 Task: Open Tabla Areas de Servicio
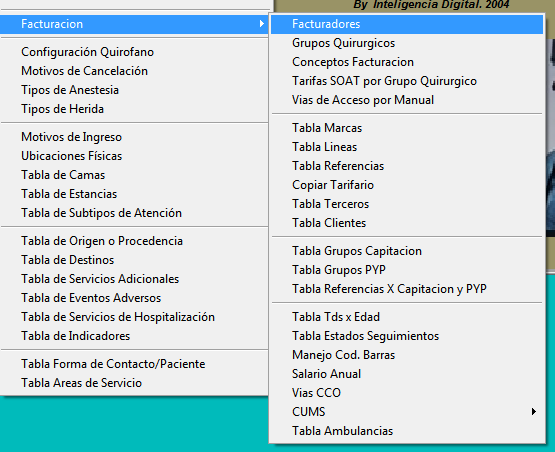134,383
